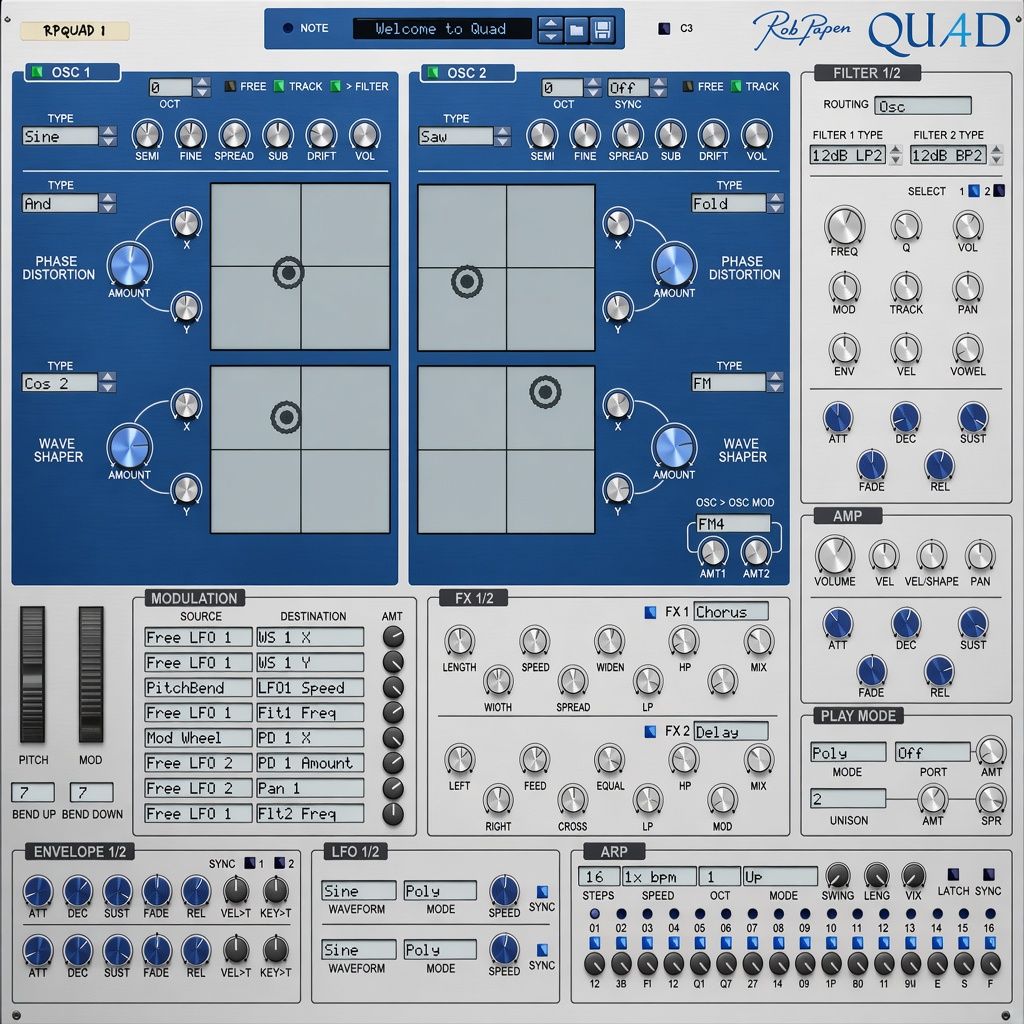
Task: Toggle the first LFO SYNC switch
Action: pyautogui.click(x=542, y=892)
